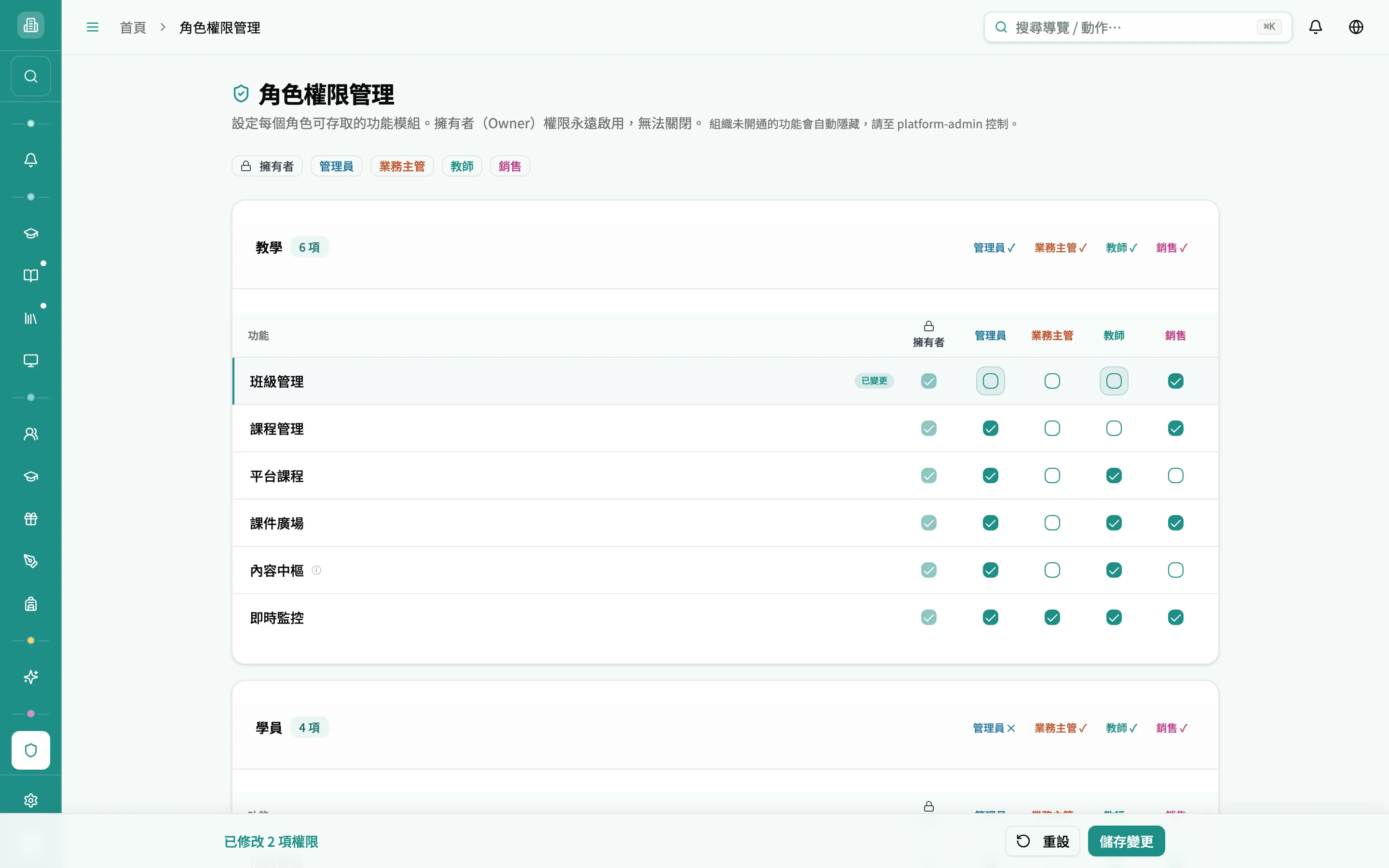Click the 重設 reset button
This screenshot has width=1389, height=868.
point(1042,841)
